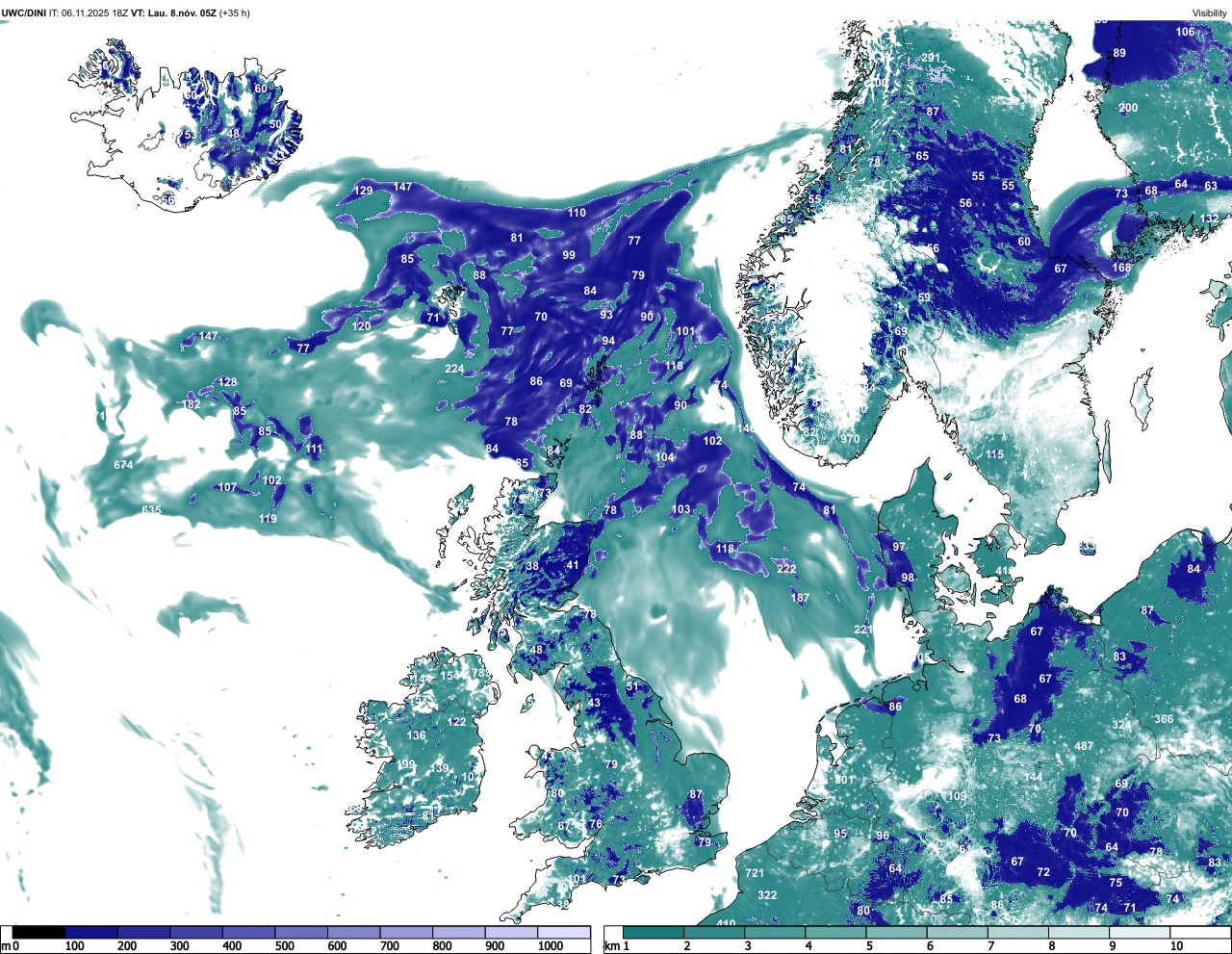Click the UWC/DINI model label
The height and width of the screenshot is (954, 1232).
24,13
